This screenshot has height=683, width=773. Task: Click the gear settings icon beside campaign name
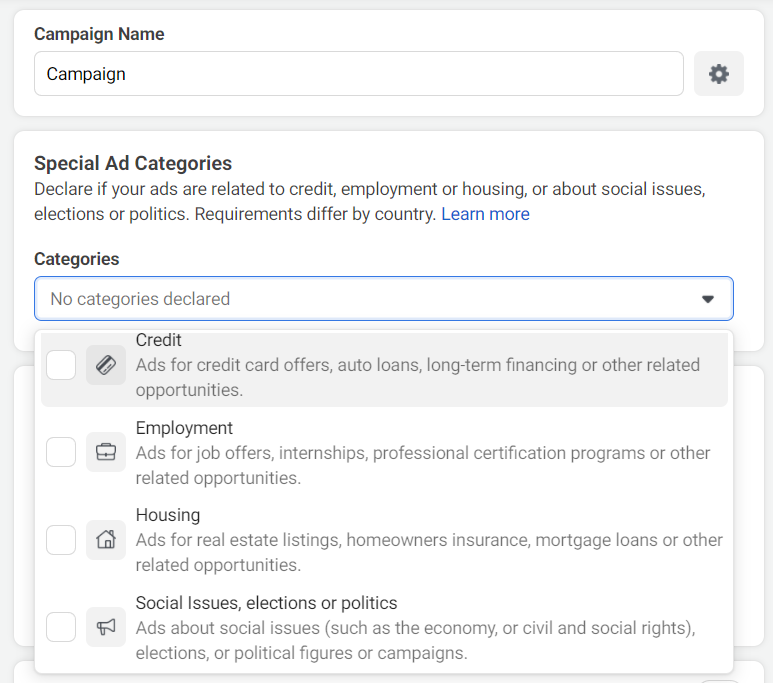click(718, 74)
